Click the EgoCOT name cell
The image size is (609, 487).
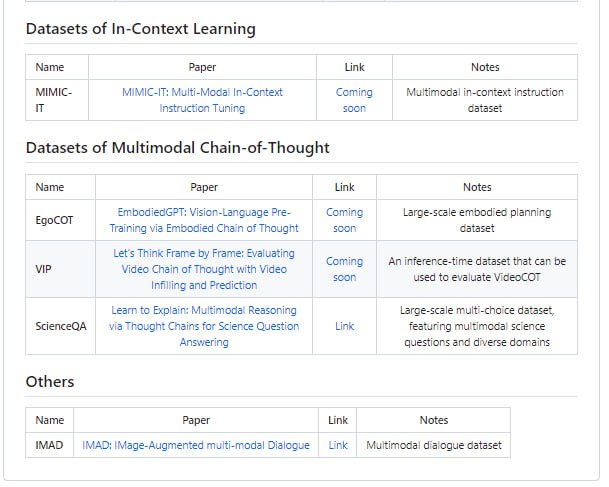click(55, 220)
